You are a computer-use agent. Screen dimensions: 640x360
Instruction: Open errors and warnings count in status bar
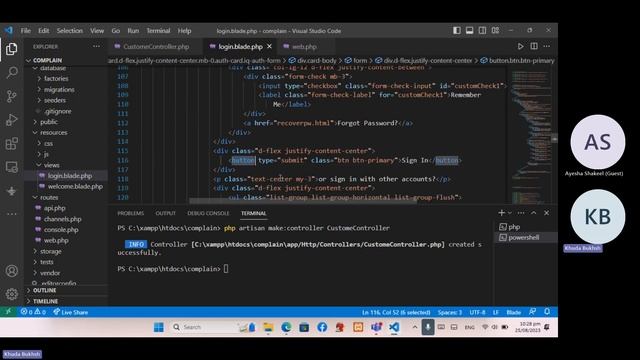coord(33,312)
